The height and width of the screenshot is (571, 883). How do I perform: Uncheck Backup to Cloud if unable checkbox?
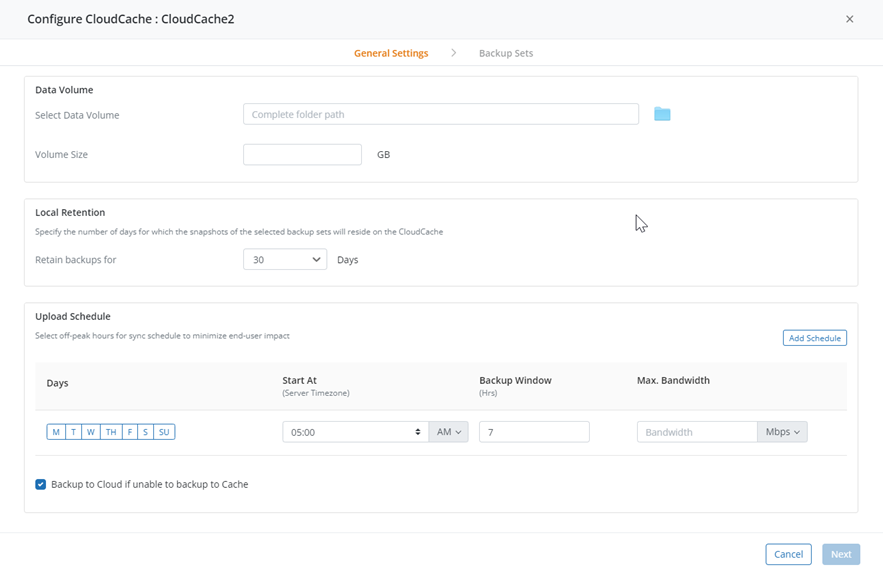click(x=41, y=484)
